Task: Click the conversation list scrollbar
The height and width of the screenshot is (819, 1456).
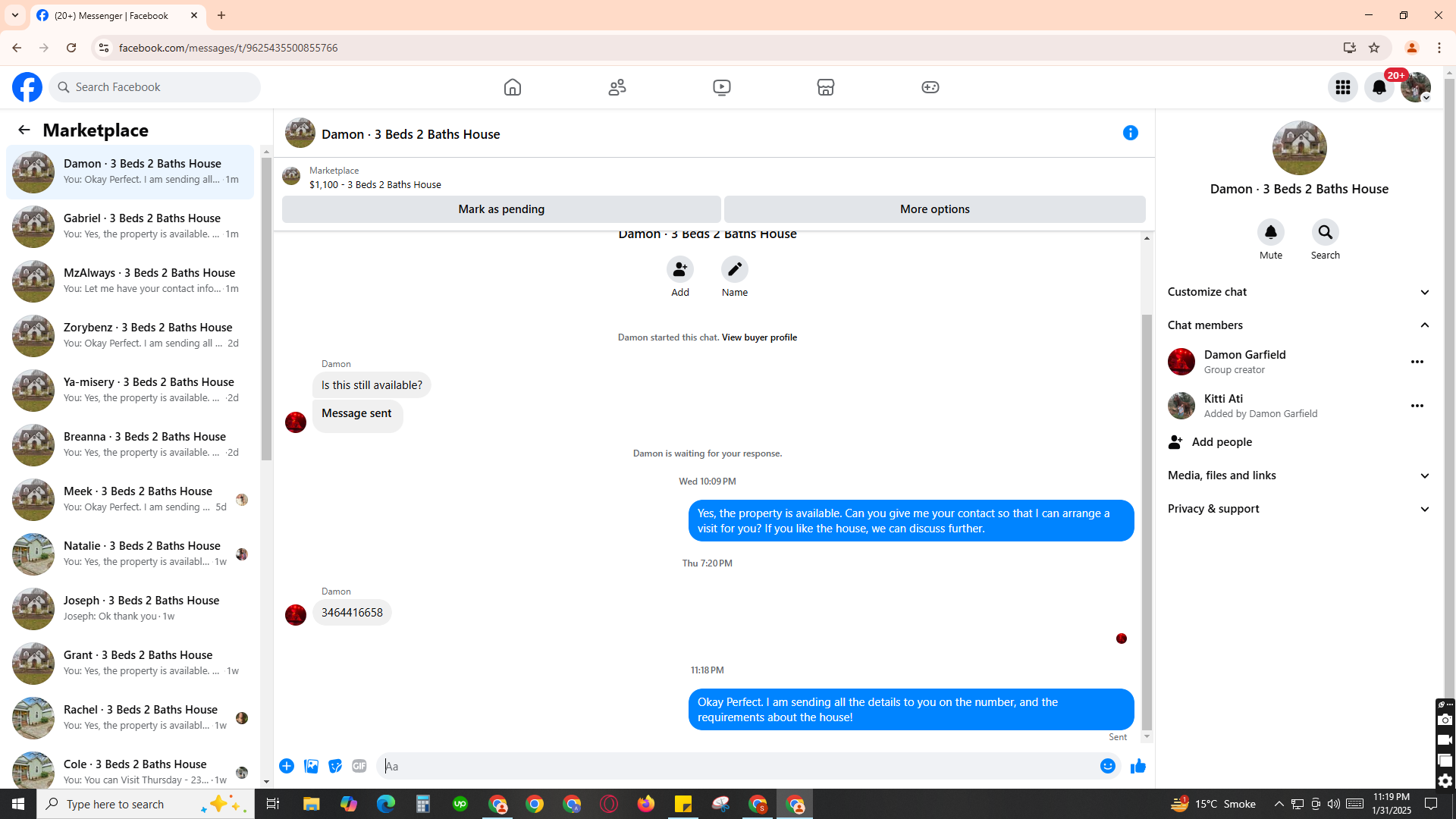Action: (266, 309)
